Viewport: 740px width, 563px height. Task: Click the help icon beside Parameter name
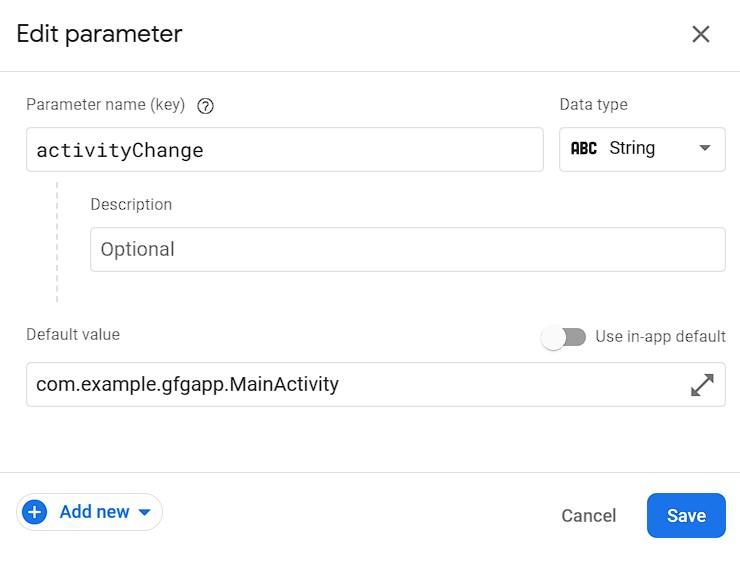tap(206, 106)
